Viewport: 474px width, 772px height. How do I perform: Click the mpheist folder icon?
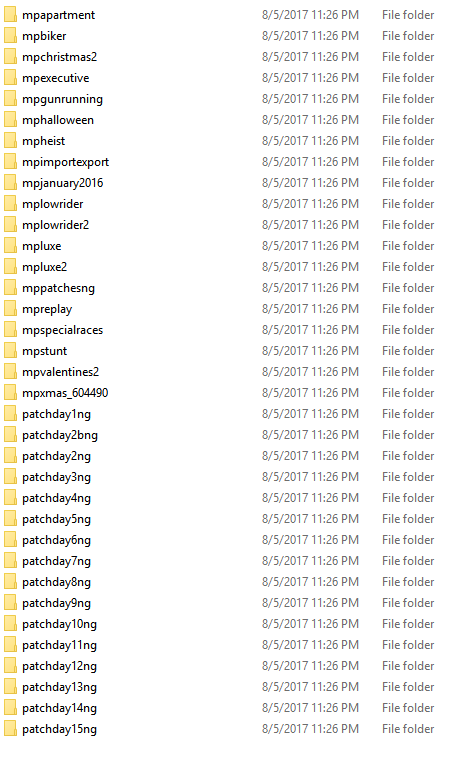10,141
